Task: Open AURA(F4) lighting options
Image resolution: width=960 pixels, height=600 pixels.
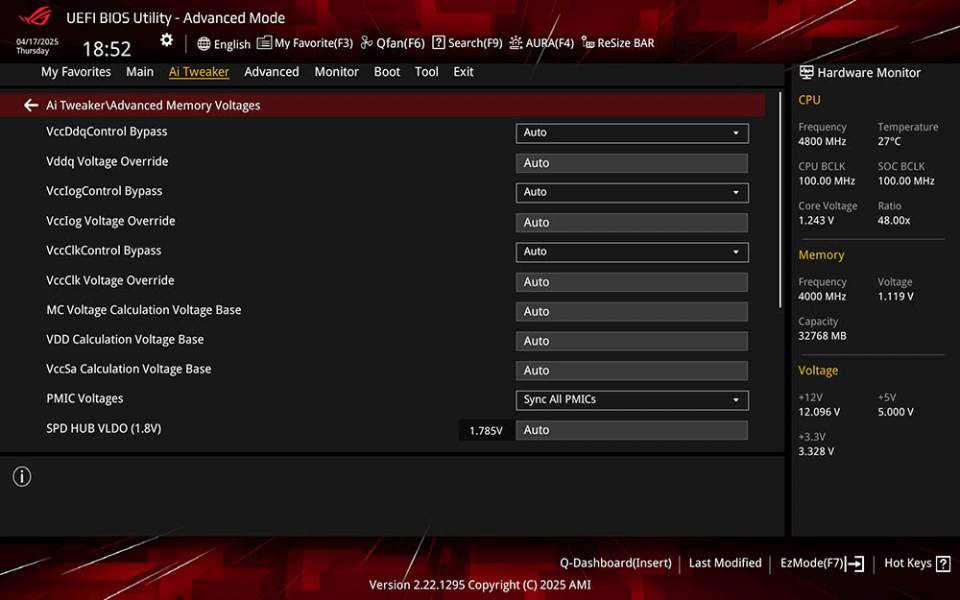Action: pos(542,43)
